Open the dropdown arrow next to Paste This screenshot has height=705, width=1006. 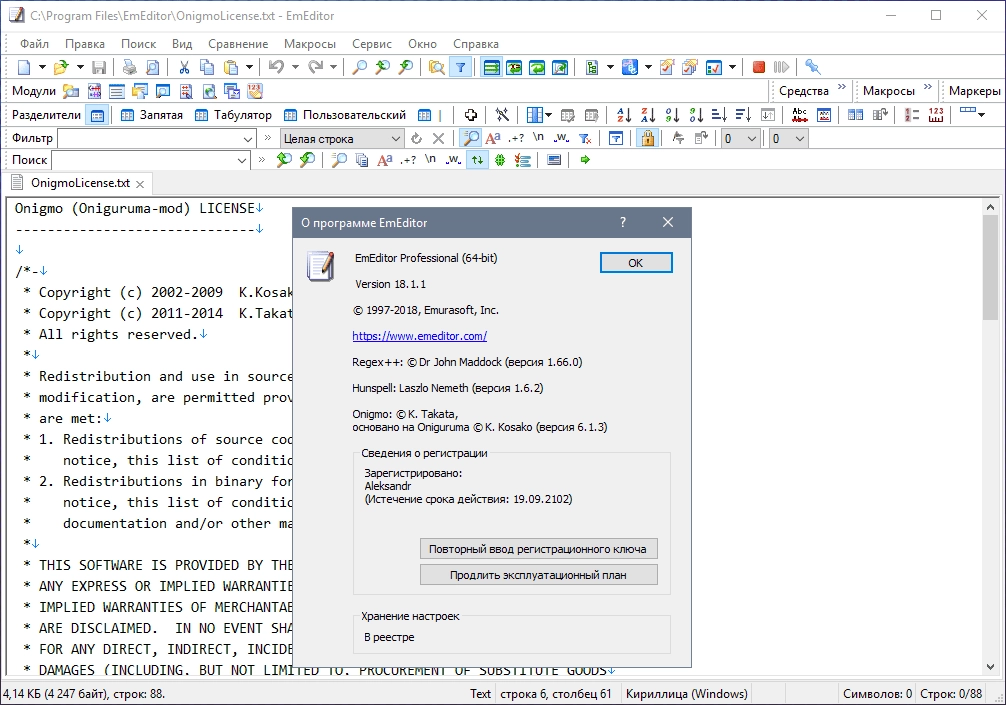[249, 67]
